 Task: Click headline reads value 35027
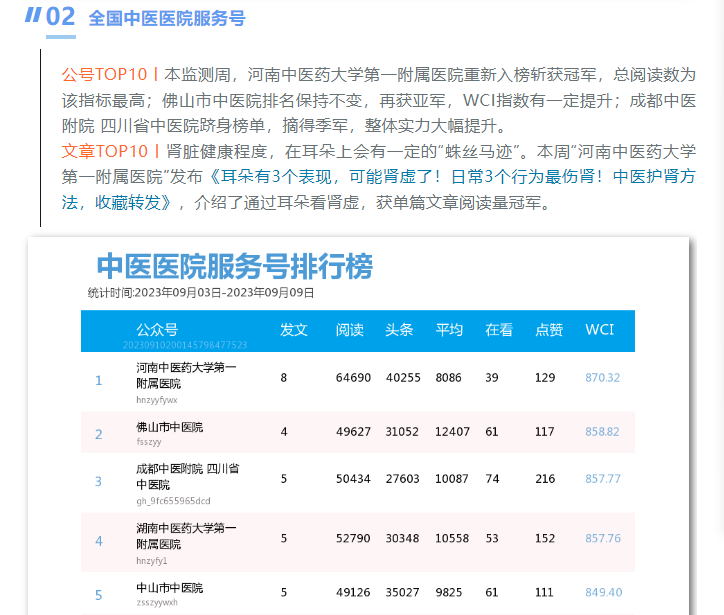pos(403,592)
